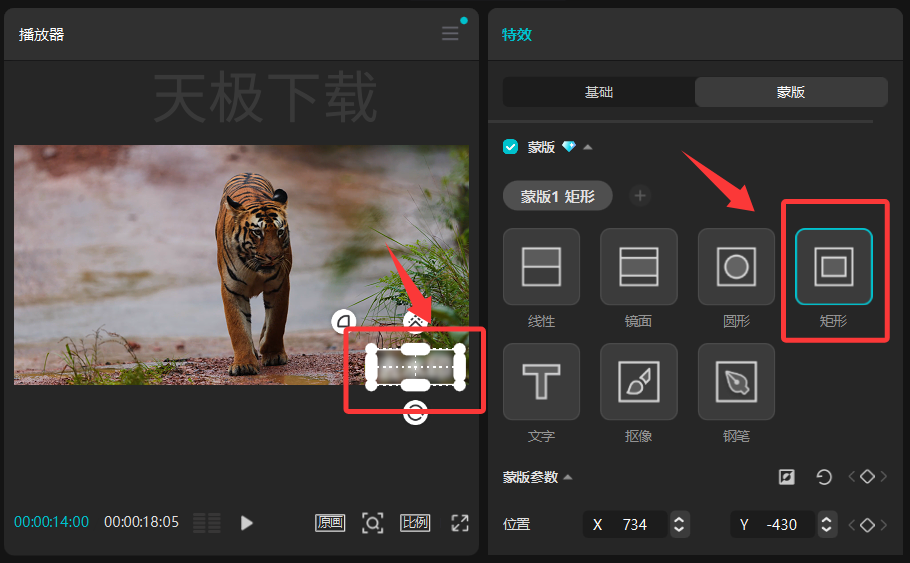The image size is (910, 563).
Task: Click the X position value field
Action: (626, 525)
